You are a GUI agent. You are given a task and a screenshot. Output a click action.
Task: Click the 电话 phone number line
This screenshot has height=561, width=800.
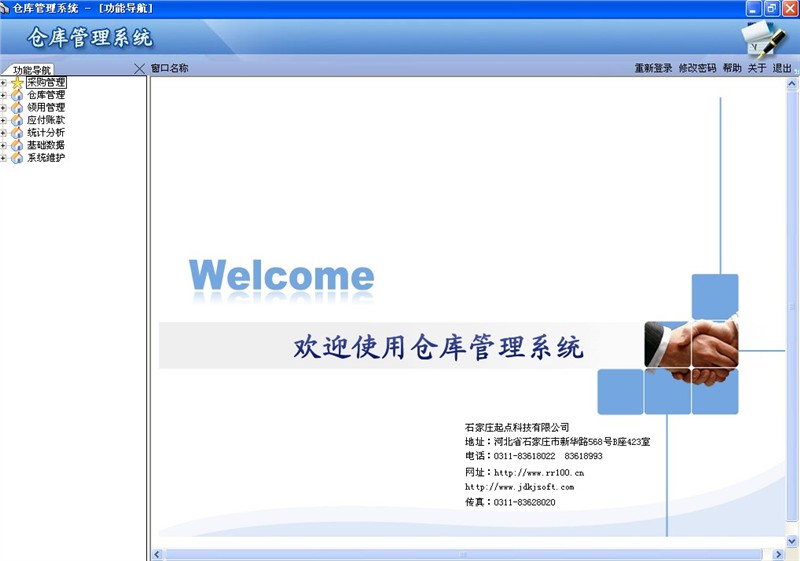click(533, 456)
